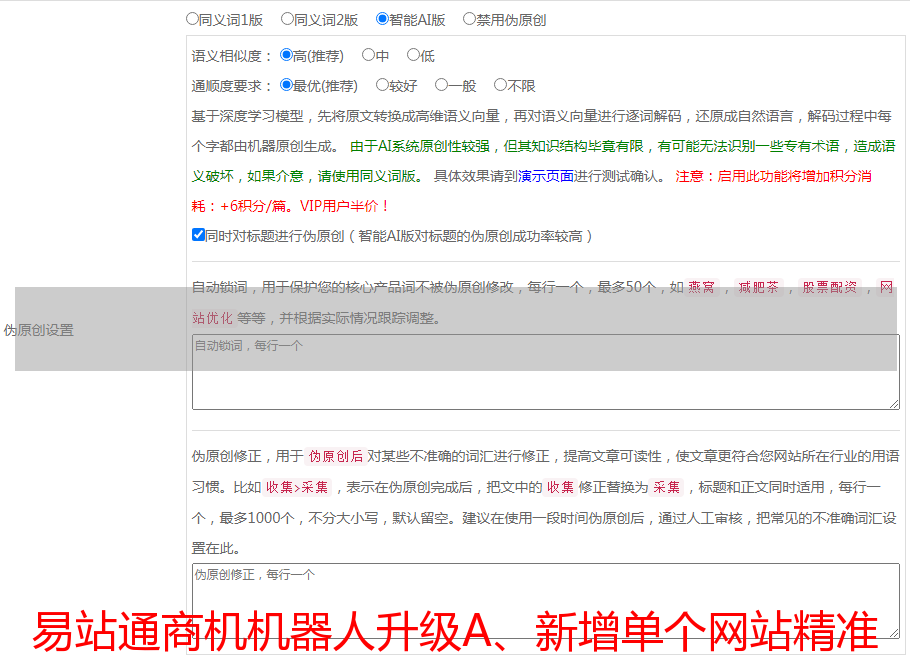Set 语义相似度 to 低
The image size is (911, 658).
coord(413,55)
